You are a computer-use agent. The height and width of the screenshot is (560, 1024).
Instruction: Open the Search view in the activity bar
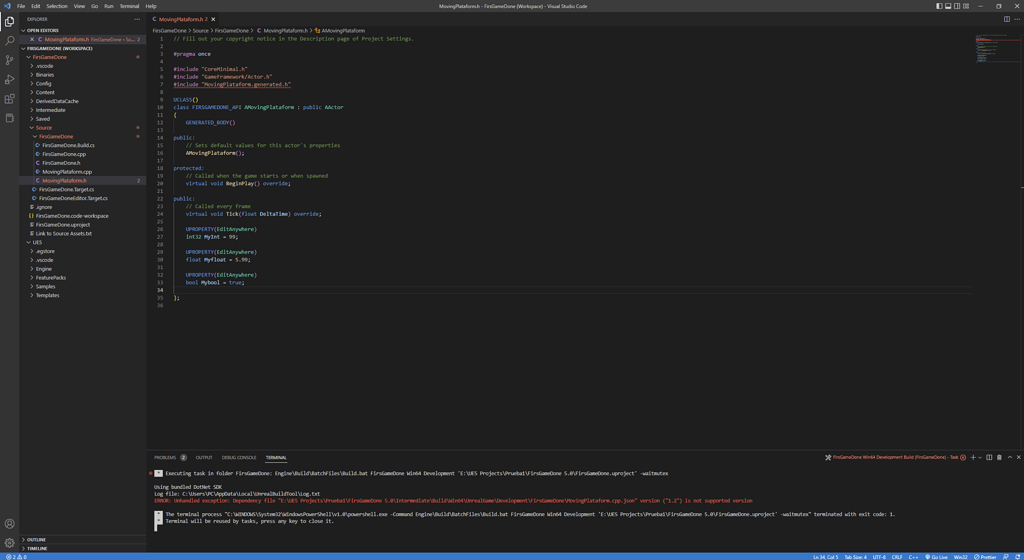(9, 40)
